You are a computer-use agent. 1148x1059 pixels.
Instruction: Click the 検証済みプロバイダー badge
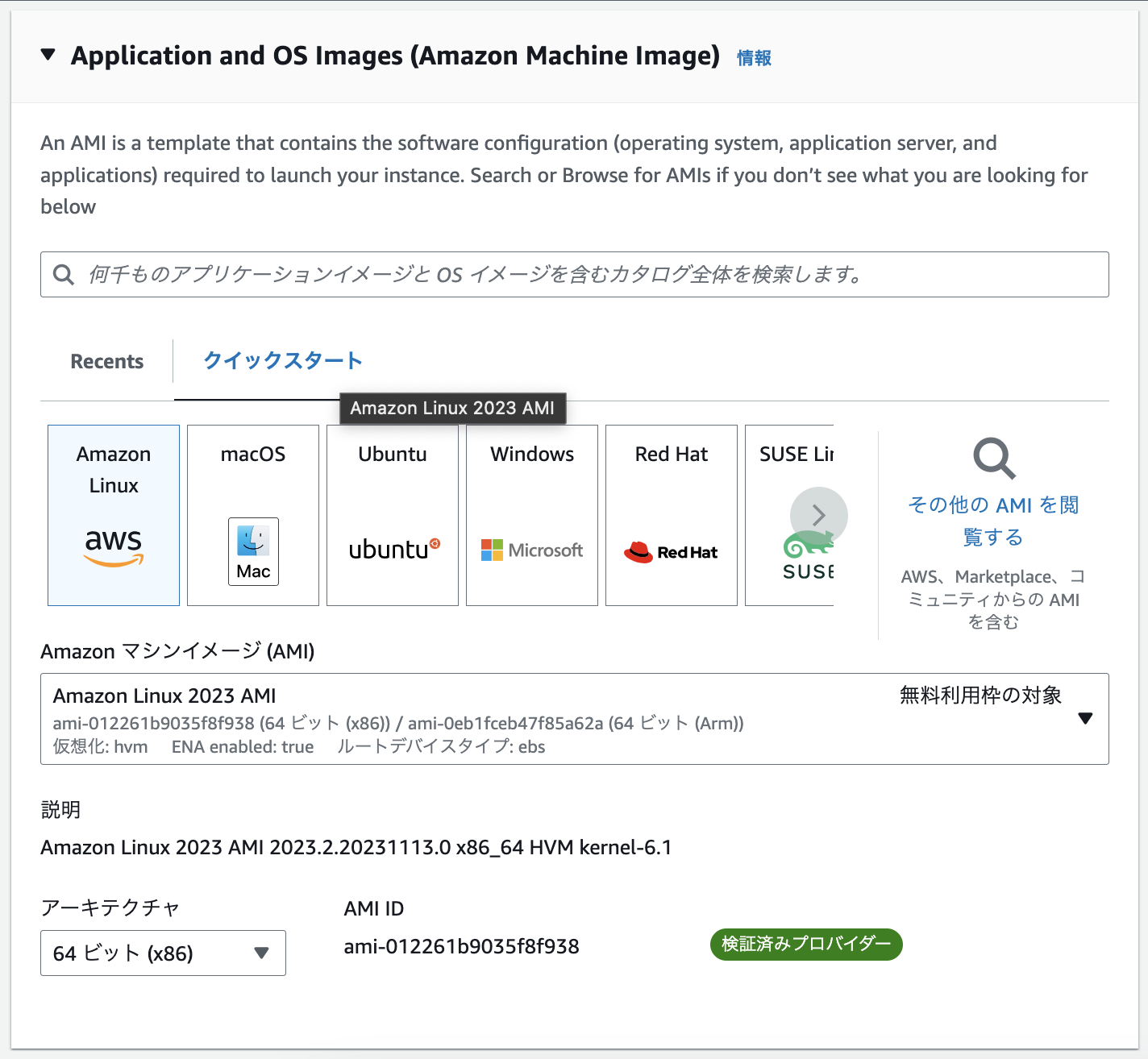[x=806, y=944]
